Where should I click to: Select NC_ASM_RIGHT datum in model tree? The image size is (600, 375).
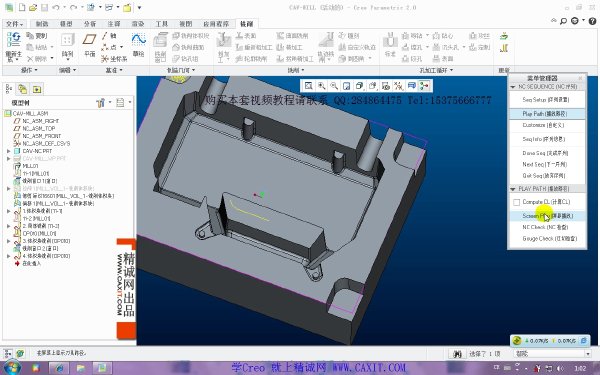tap(36, 121)
